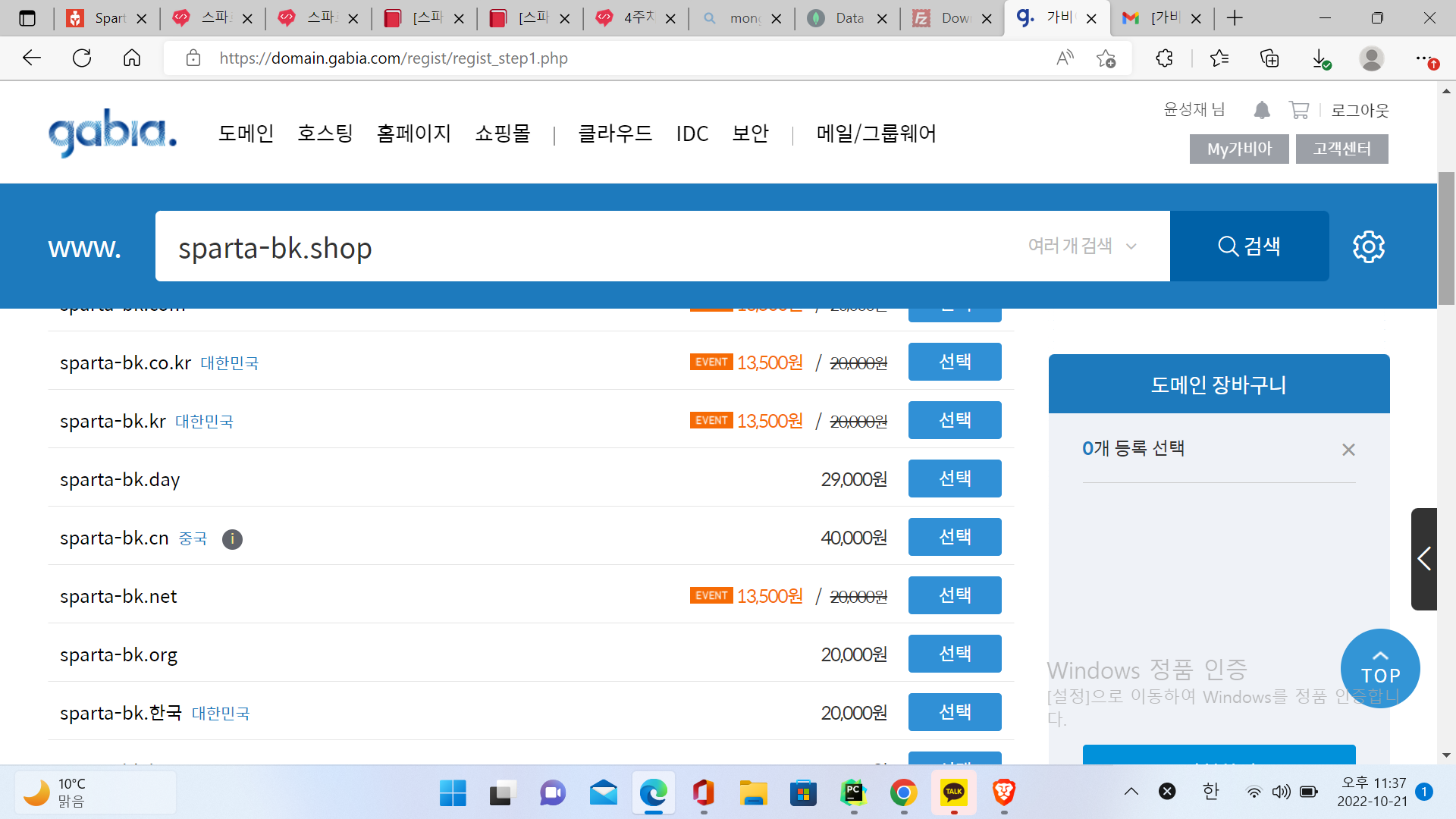Image resolution: width=1456 pixels, height=819 pixels.
Task: Add this page to favorites star icon
Action: tap(1106, 58)
